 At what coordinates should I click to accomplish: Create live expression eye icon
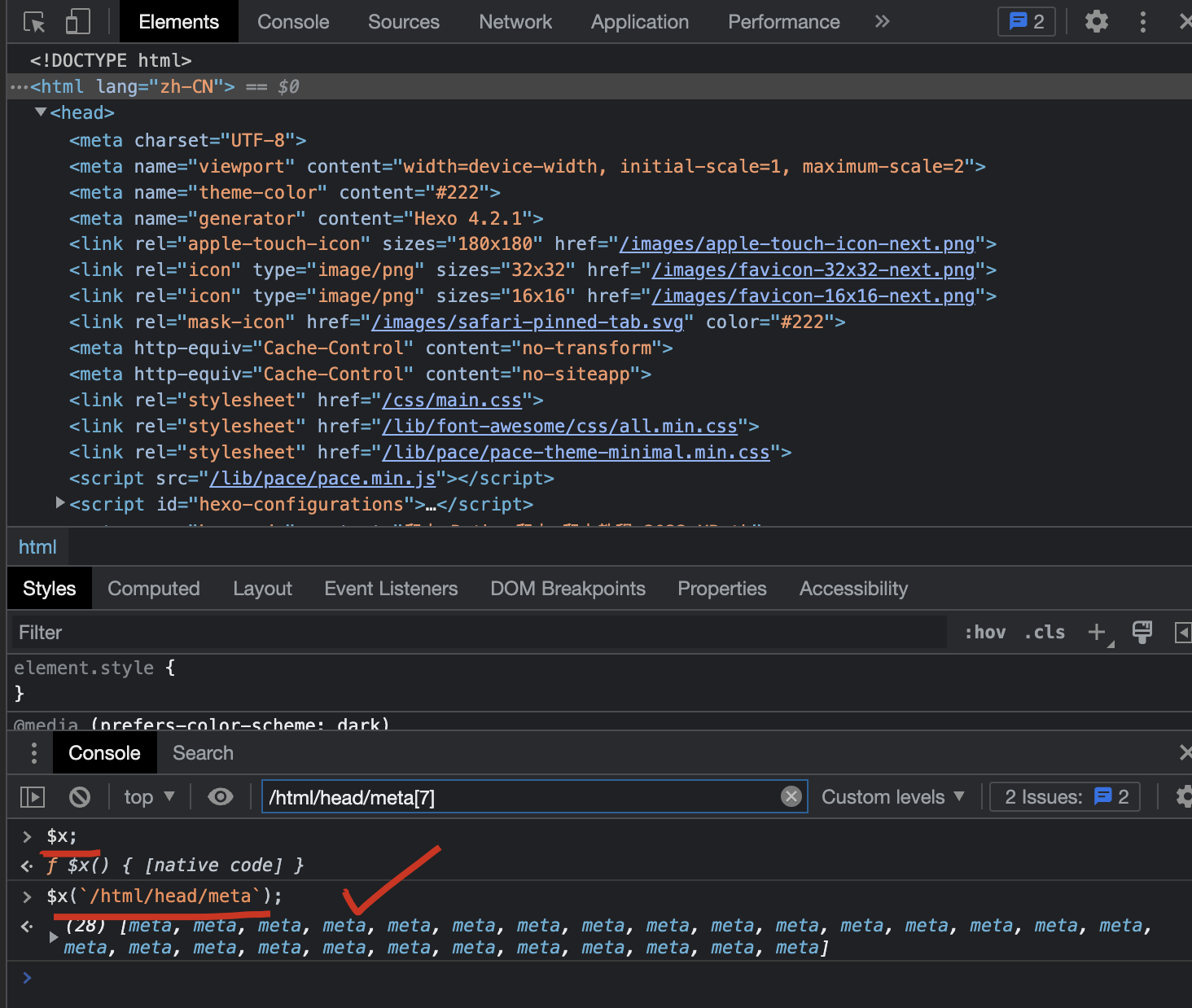click(x=221, y=797)
